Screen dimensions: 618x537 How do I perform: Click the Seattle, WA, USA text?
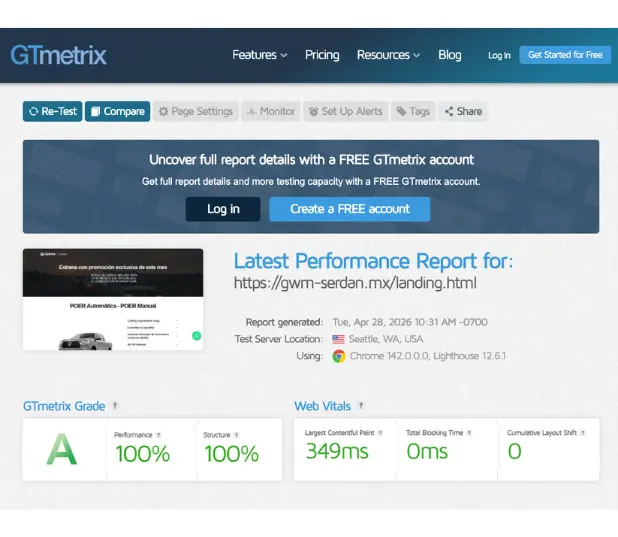coord(386,339)
